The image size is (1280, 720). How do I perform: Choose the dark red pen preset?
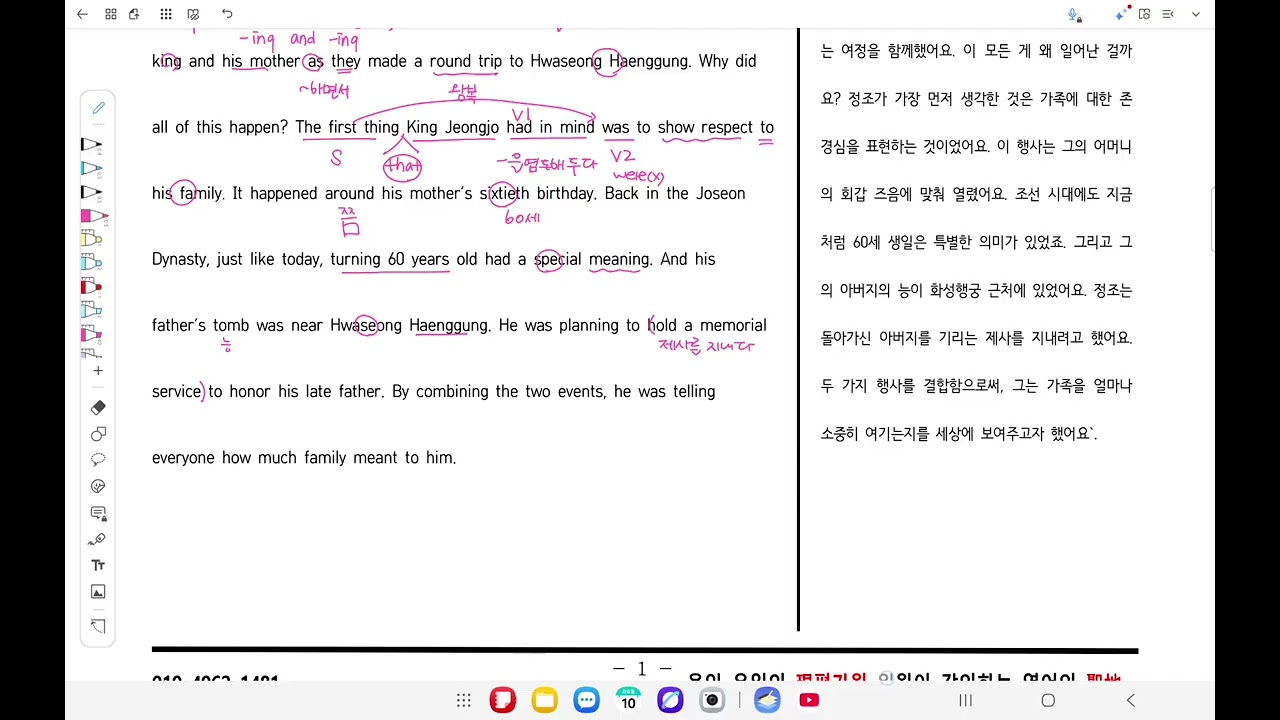click(x=92, y=287)
